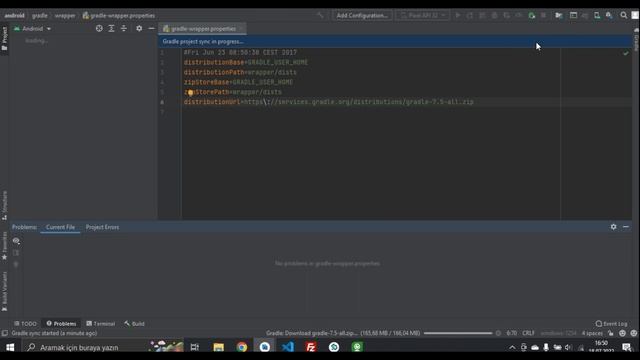Screen dimensions: 640x360
Task: Click Collapse All in project panel
Action: (x=124, y=29)
